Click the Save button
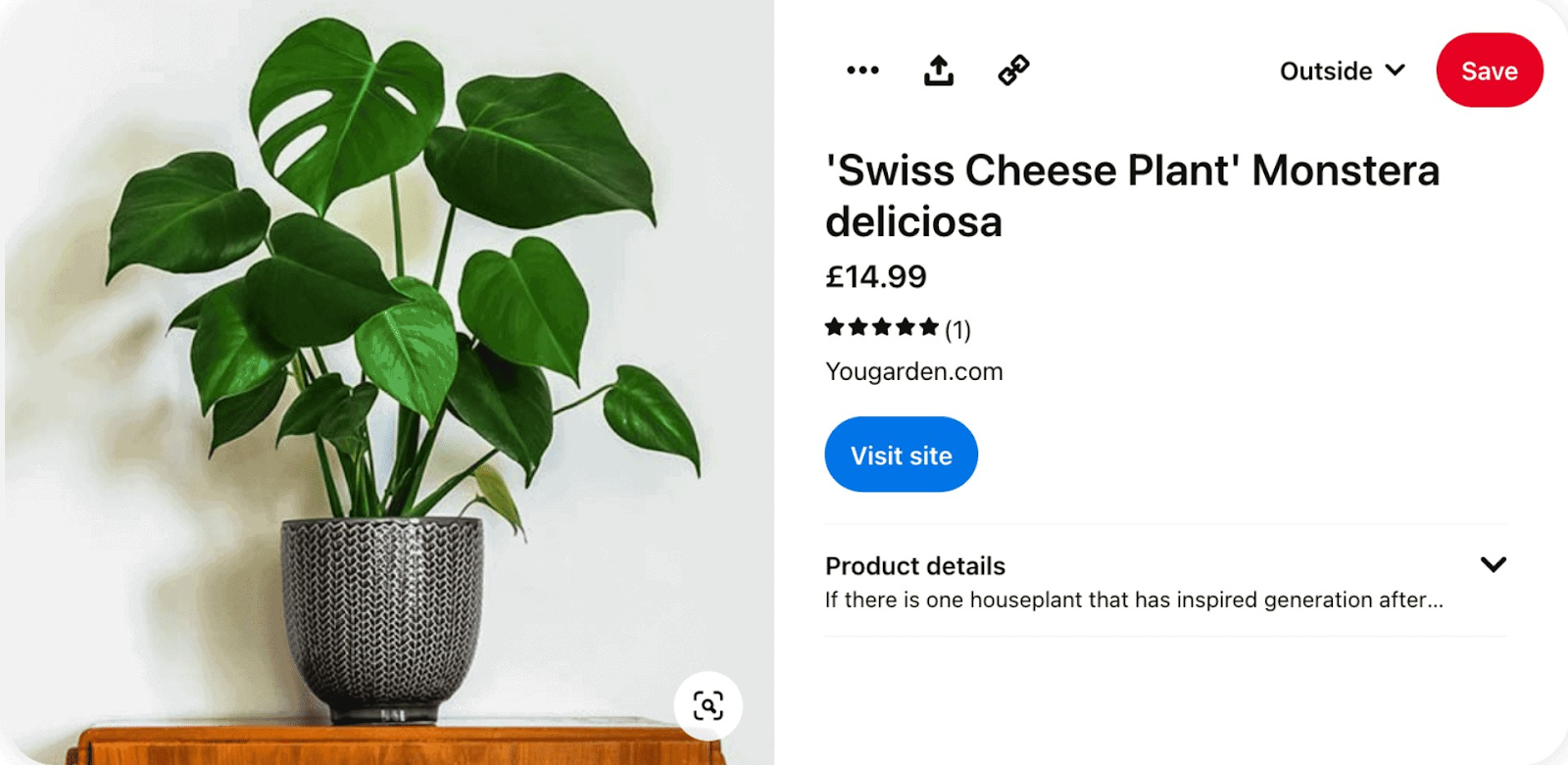 tap(1489, 70)
